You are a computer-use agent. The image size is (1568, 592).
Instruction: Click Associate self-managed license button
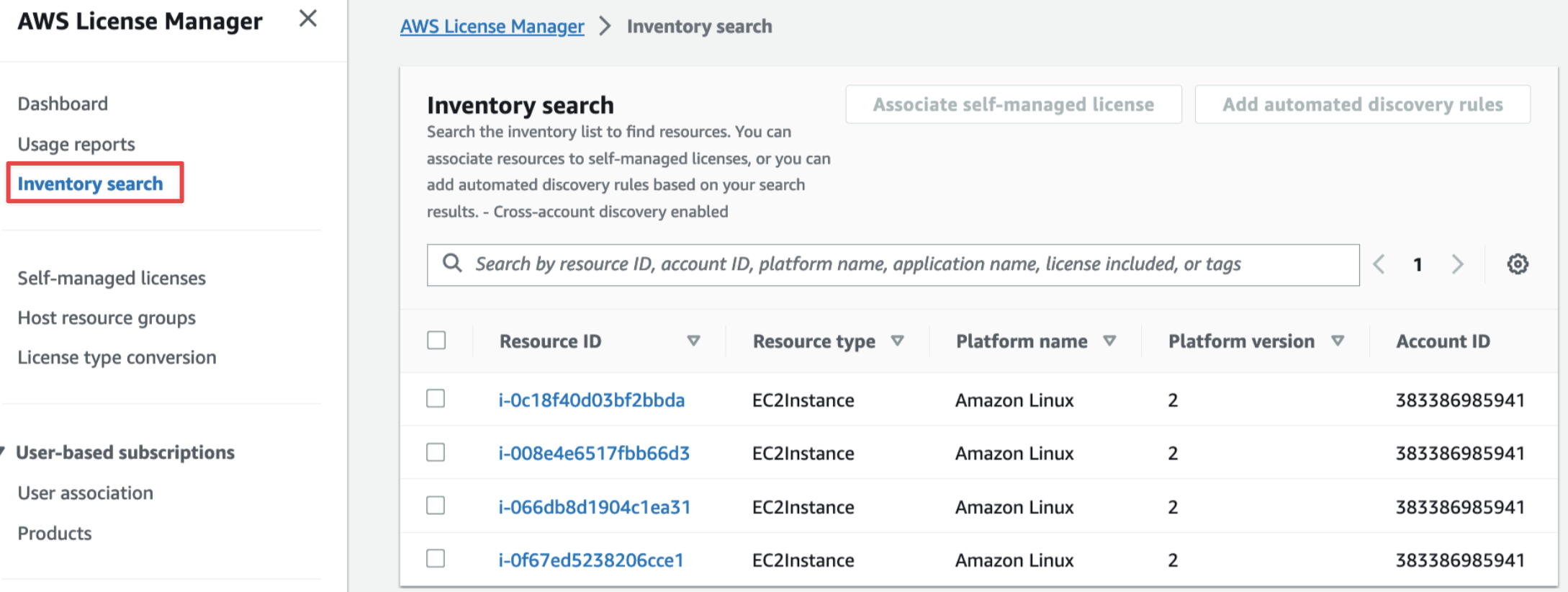click(x=1013, y=104)
